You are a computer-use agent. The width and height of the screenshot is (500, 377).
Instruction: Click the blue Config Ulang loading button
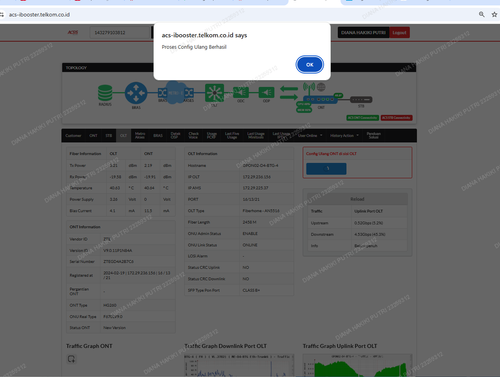(x=326, y=169)
